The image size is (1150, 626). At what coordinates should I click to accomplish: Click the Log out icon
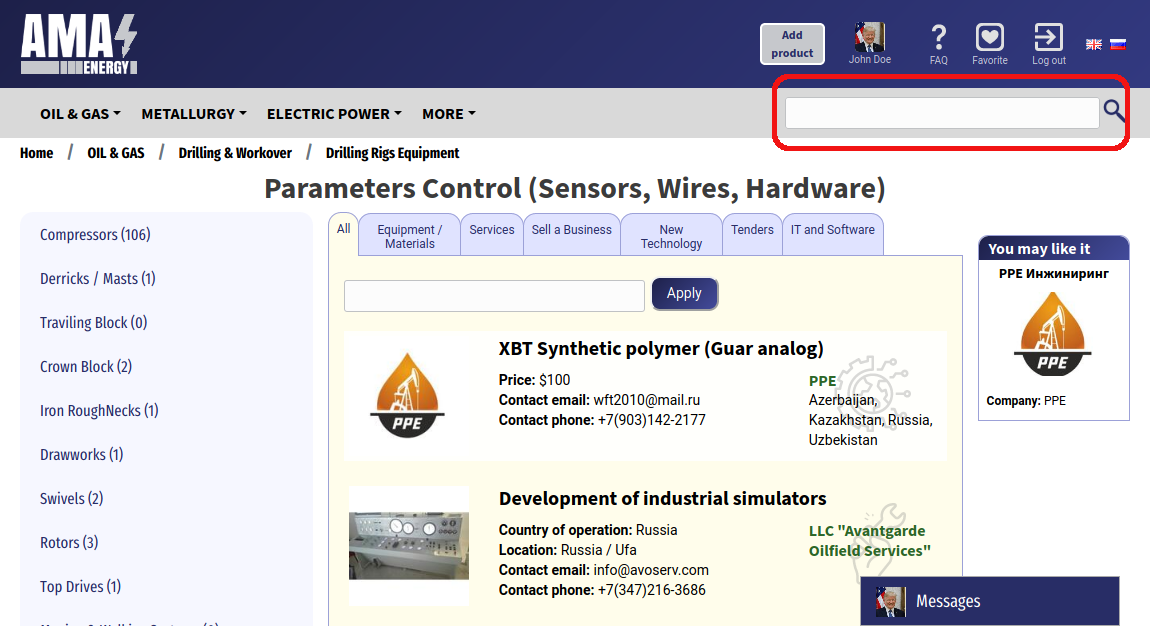coord(1048,38)
